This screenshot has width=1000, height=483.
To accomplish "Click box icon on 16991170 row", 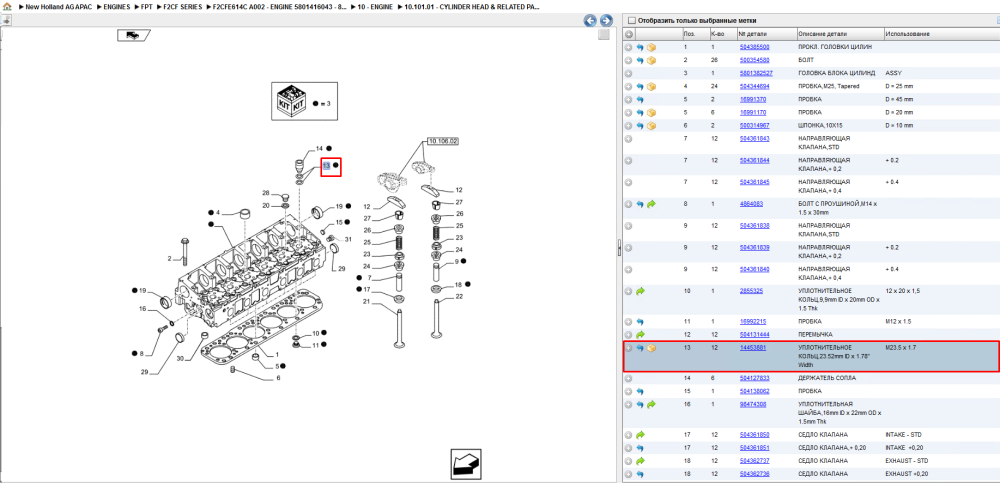I will click(651, 112).
